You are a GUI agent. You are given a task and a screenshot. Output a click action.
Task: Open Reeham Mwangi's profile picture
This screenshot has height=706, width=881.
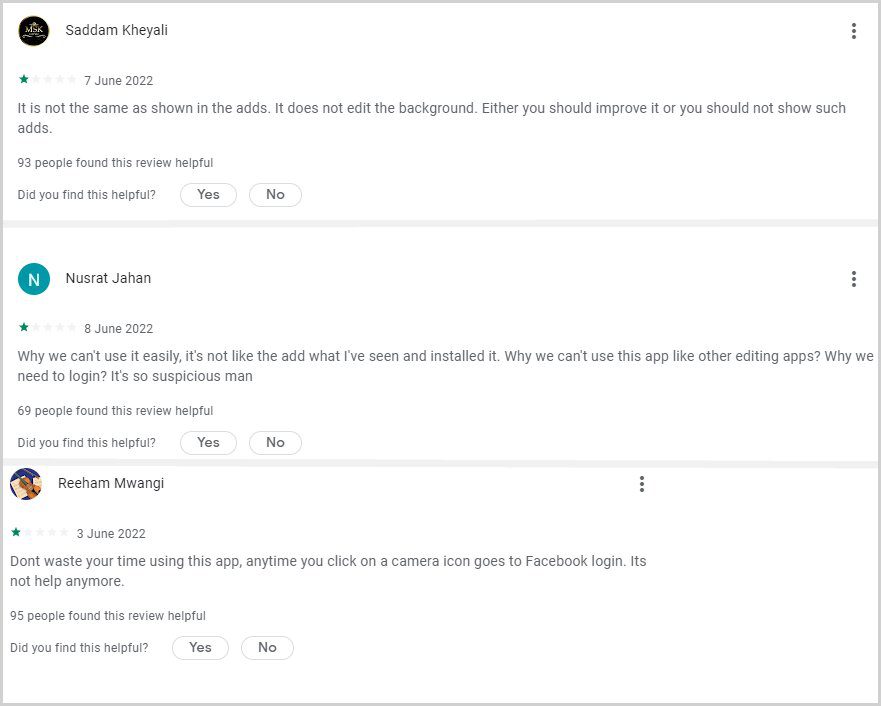(x=26, y=484)
